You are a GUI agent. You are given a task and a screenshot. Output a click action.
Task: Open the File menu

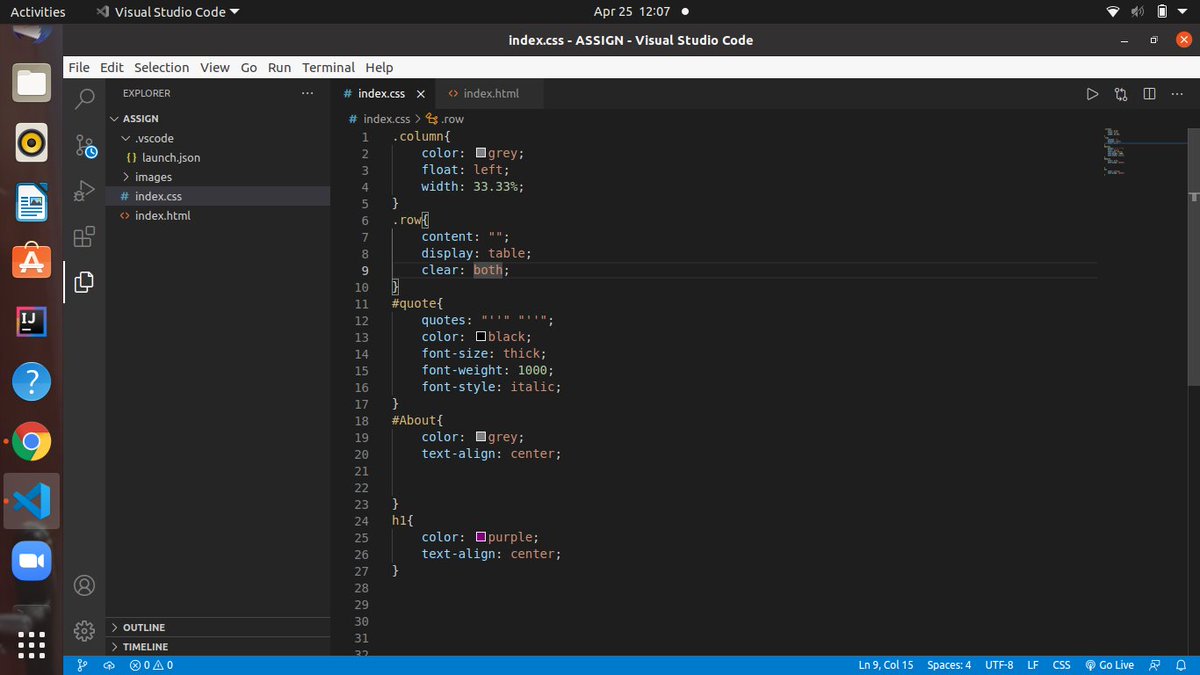[79, 67]
